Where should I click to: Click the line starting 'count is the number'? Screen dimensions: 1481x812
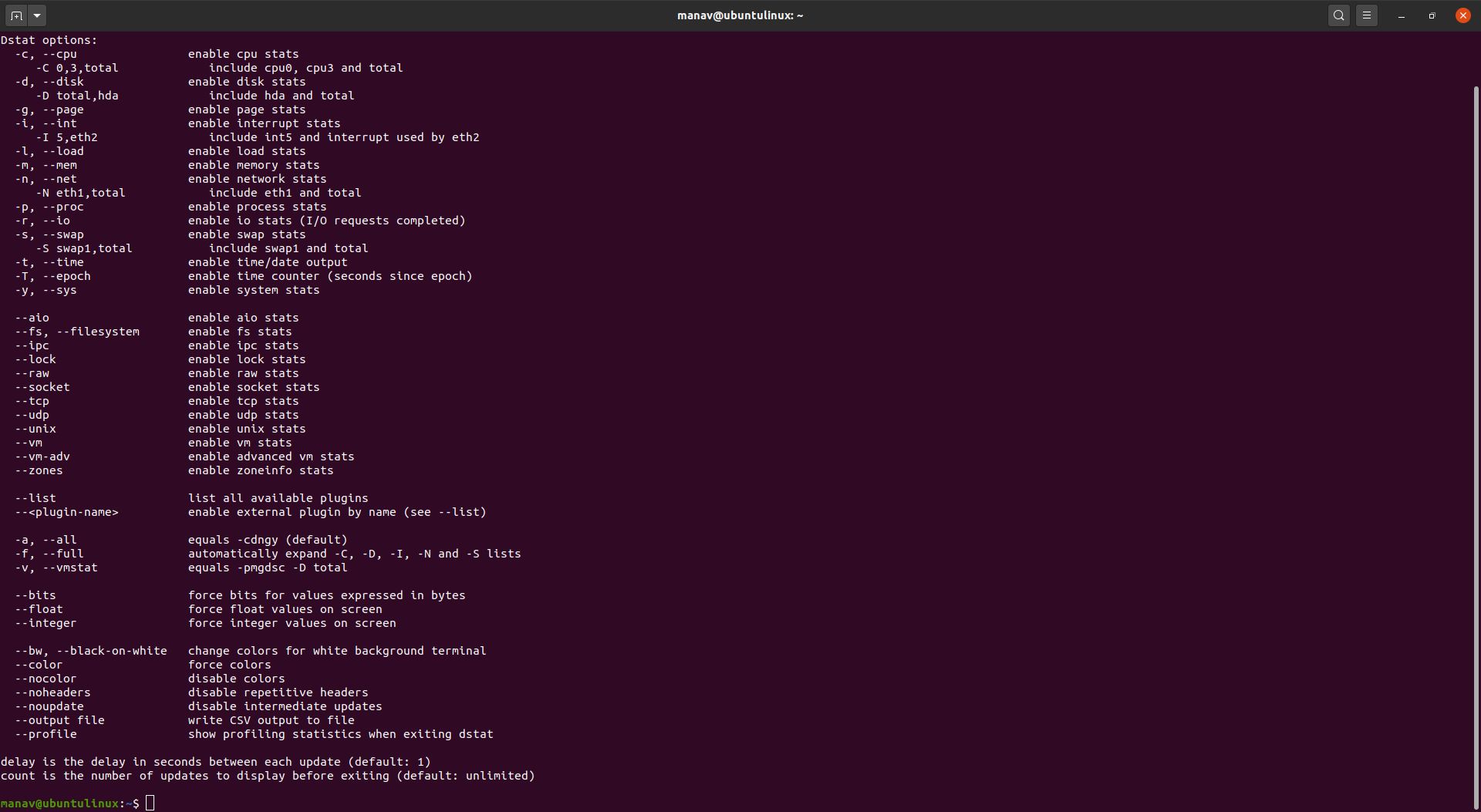click(x=268, y=776)
